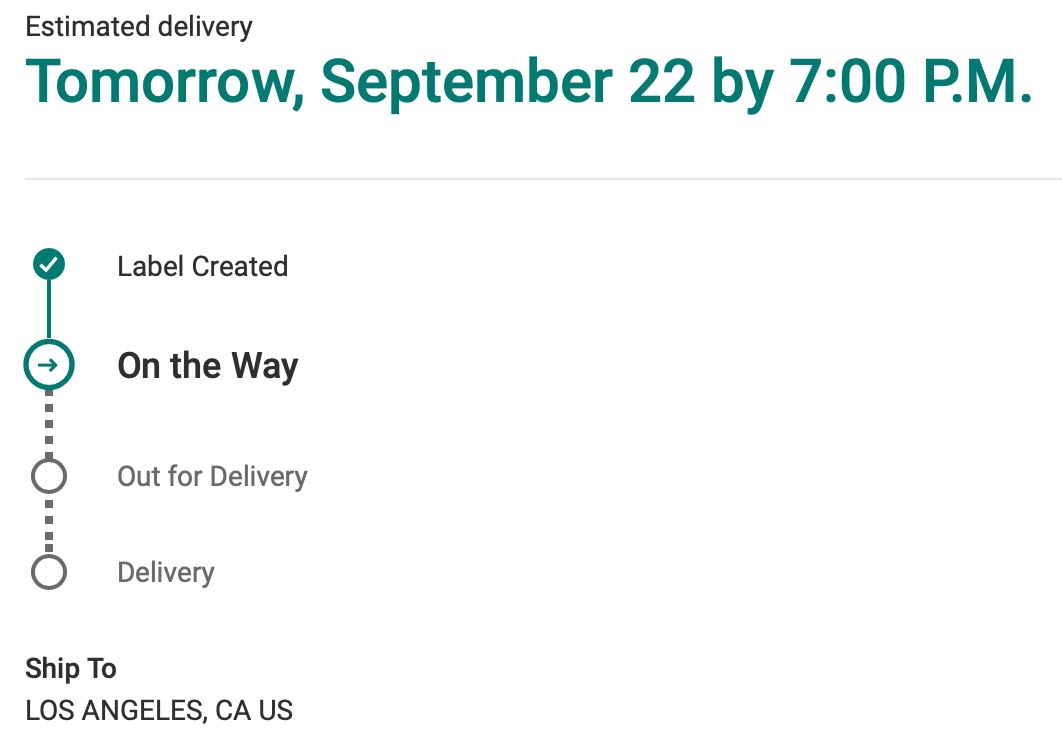Click the LOS ANGELES, CA US address
Image resolution: width=1062 pixels, height=754 pixels.
click(x=159, y=711)
